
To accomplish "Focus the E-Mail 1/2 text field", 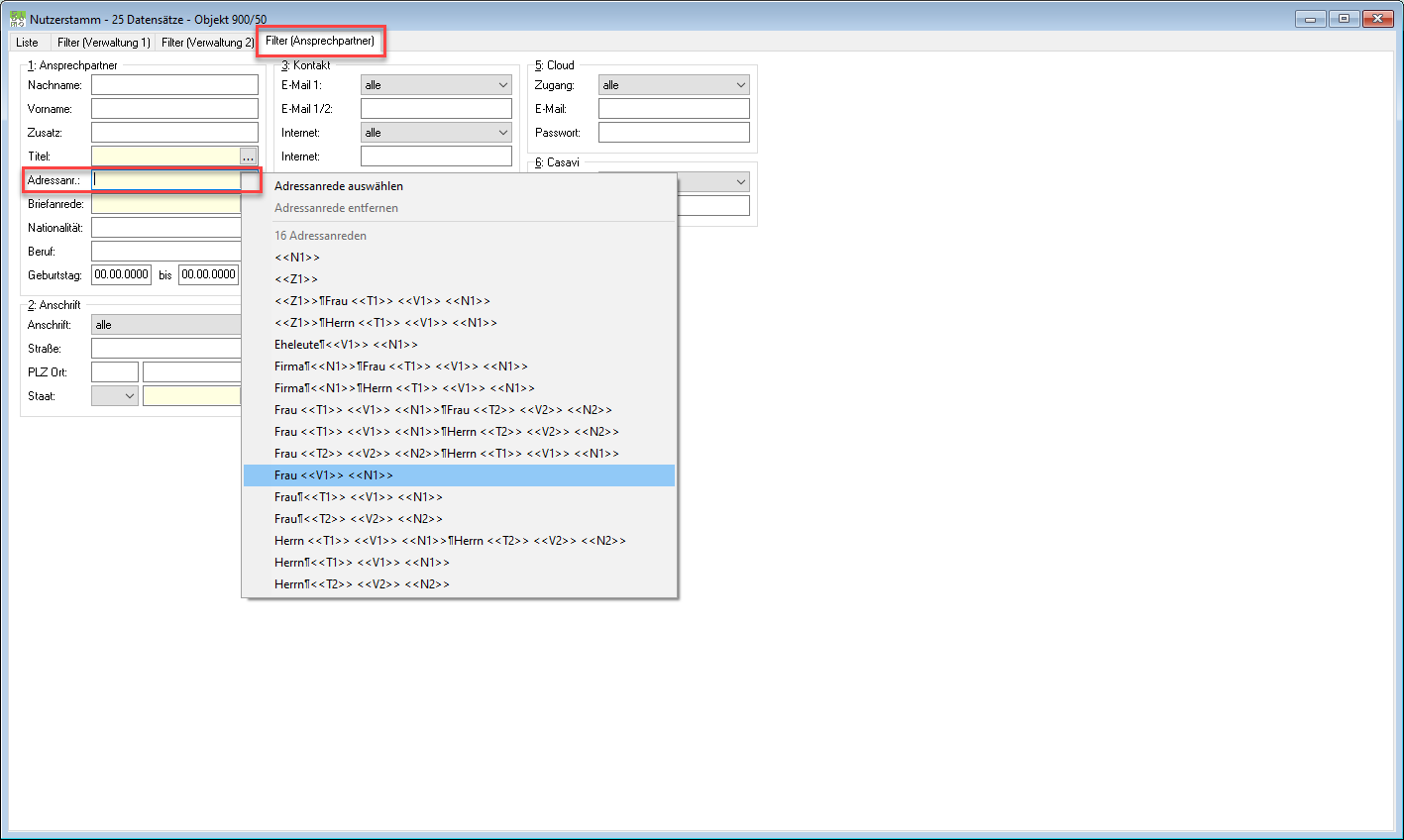I will [x=436, y=109].
